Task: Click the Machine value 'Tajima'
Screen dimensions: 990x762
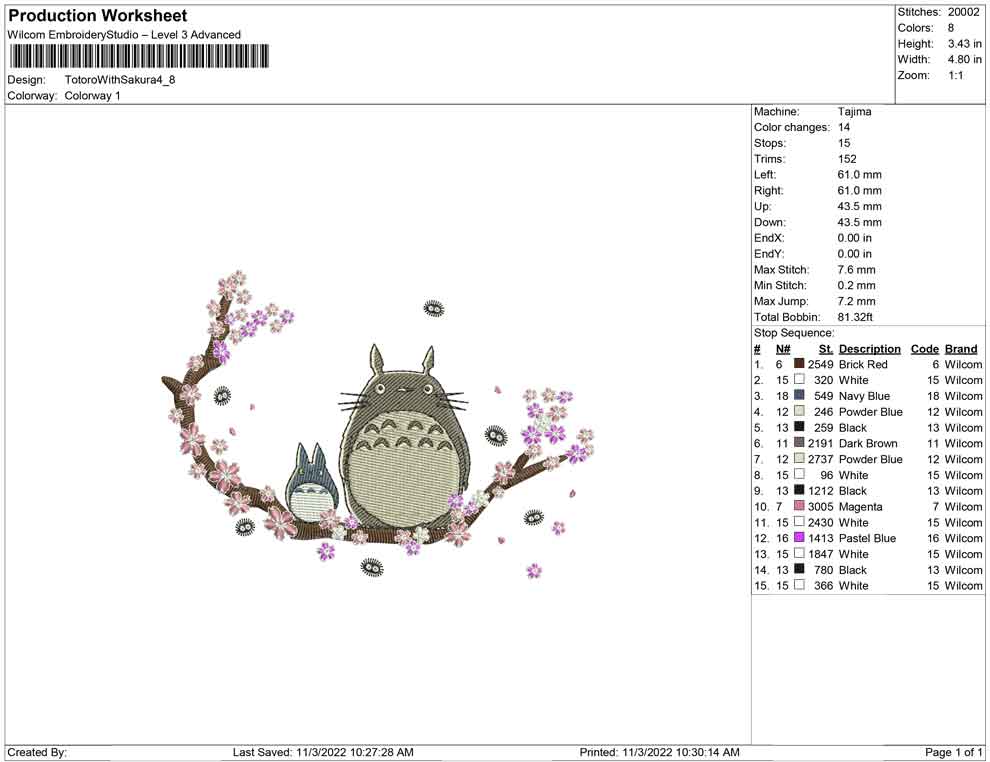Action: pyautogui.click(x=854, y=112)
